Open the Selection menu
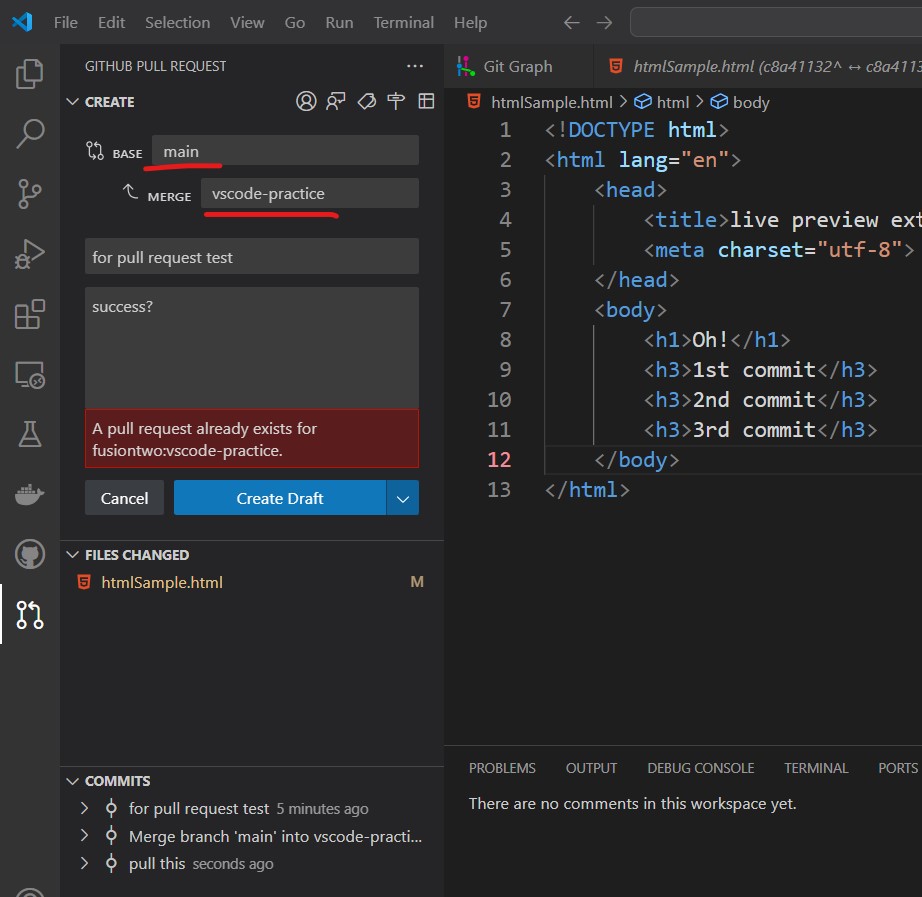Screen dimensions: 922x897 click(x=178, y=22)
